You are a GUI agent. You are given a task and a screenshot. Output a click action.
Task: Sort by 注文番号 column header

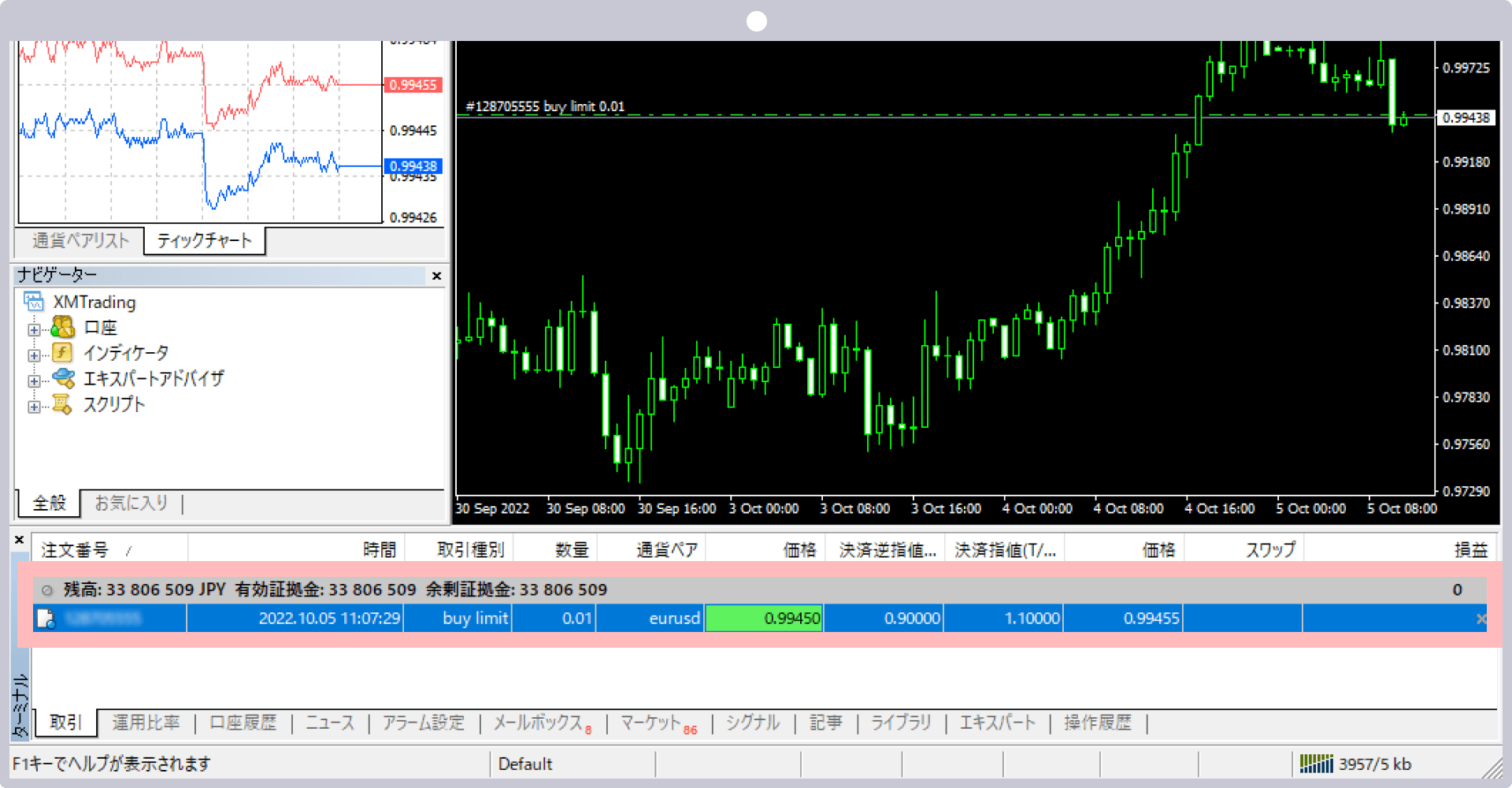(109, 549)
